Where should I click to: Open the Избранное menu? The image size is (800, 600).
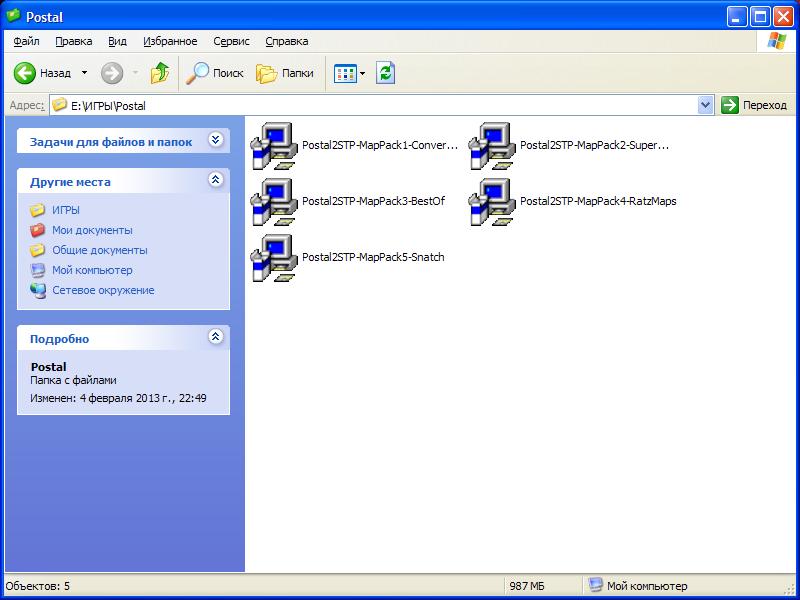click(x=170, y=41)
